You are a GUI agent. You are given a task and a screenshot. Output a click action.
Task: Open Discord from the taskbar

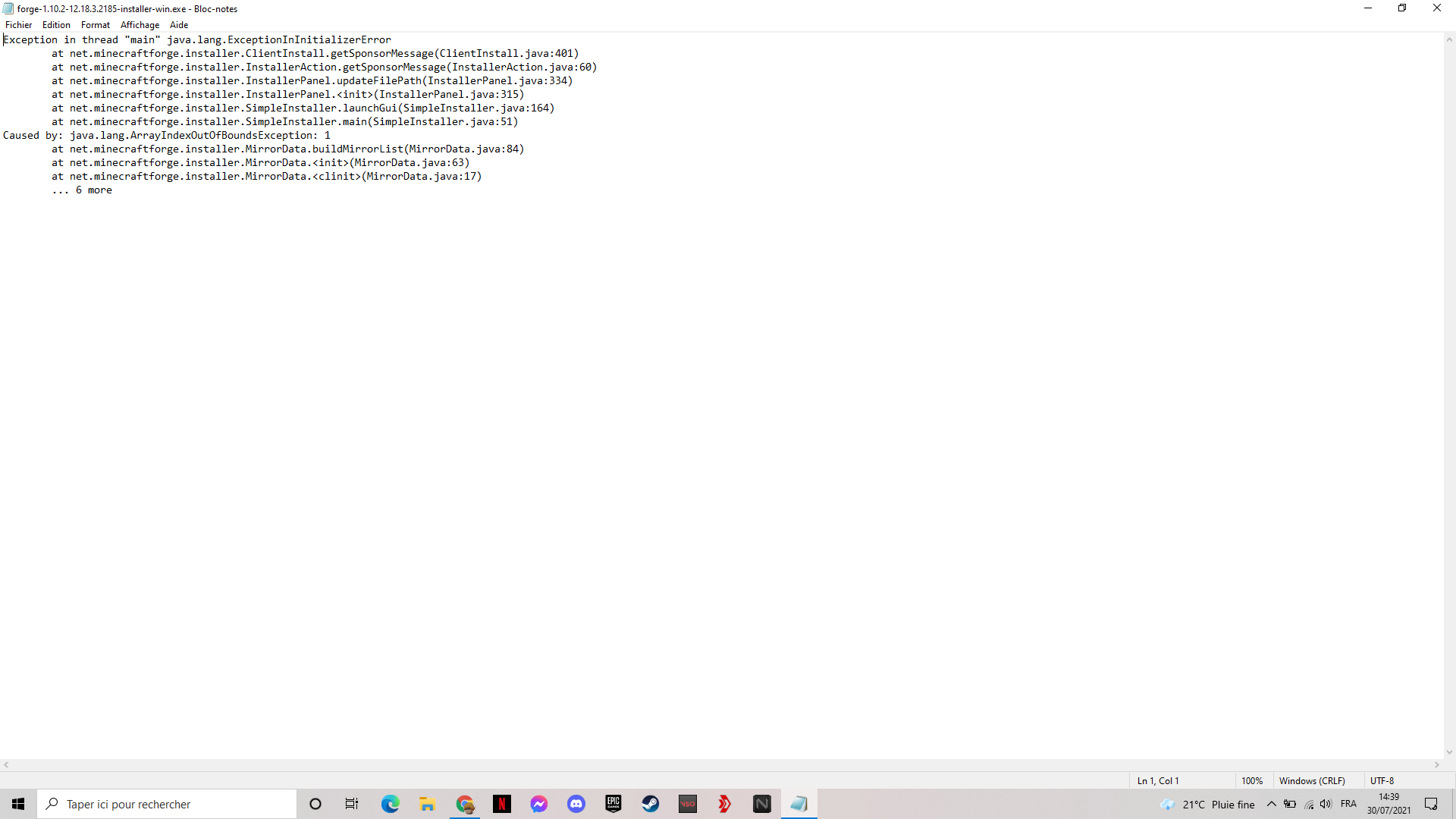click(576, 804)
